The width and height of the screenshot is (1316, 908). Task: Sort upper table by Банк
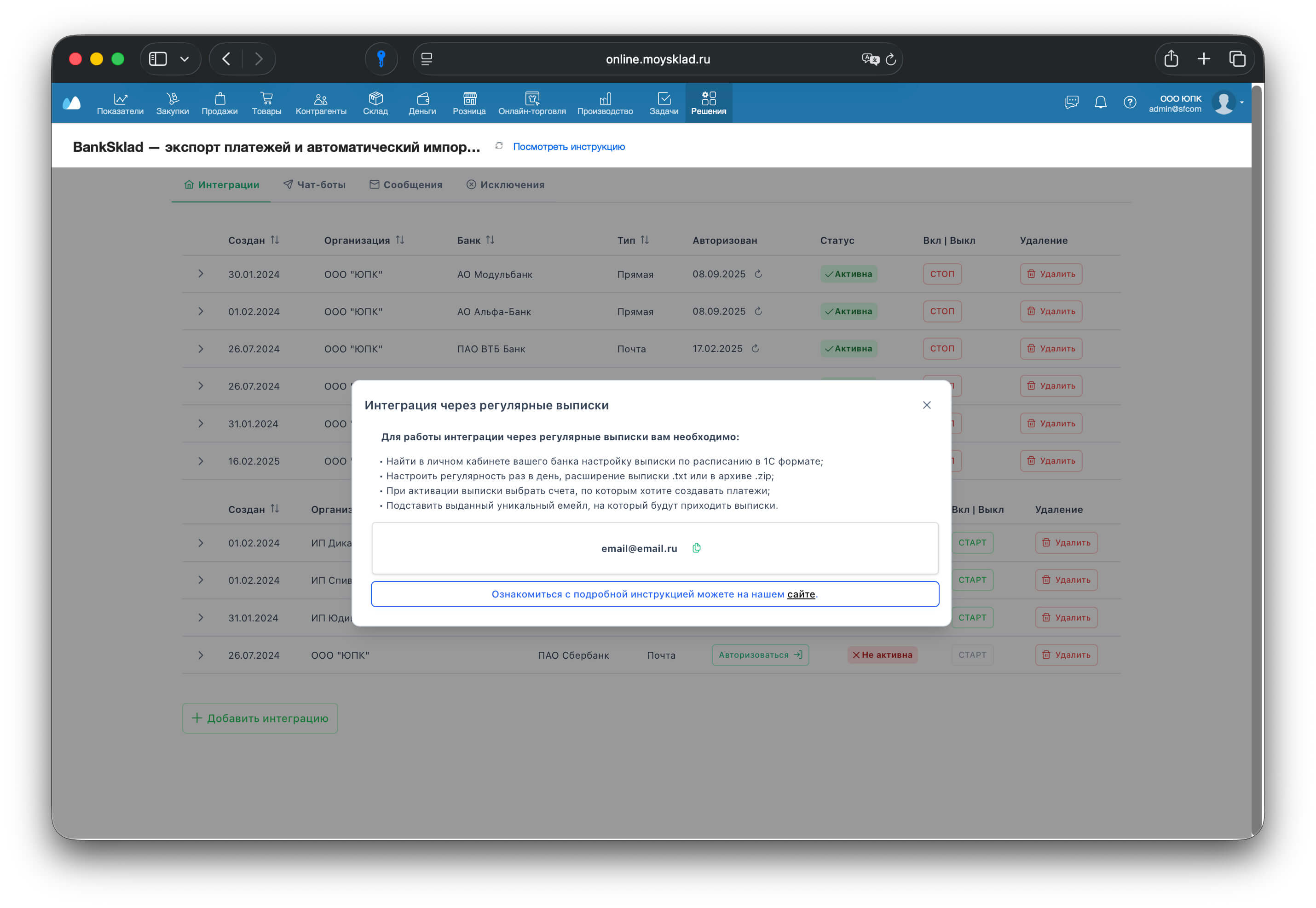click(x=490, y=240)
